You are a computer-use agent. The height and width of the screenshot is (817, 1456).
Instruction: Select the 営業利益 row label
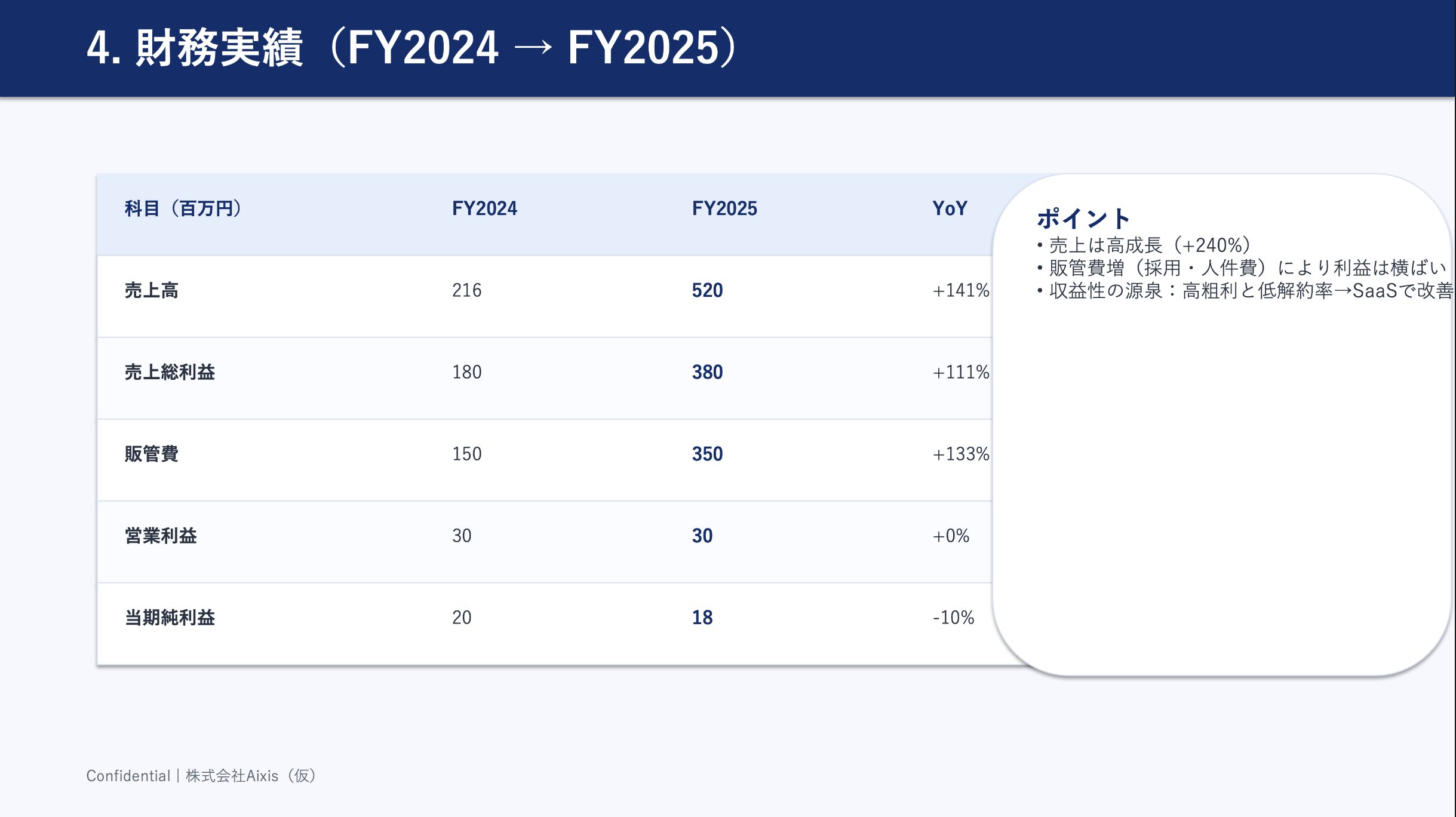(161, 536)
